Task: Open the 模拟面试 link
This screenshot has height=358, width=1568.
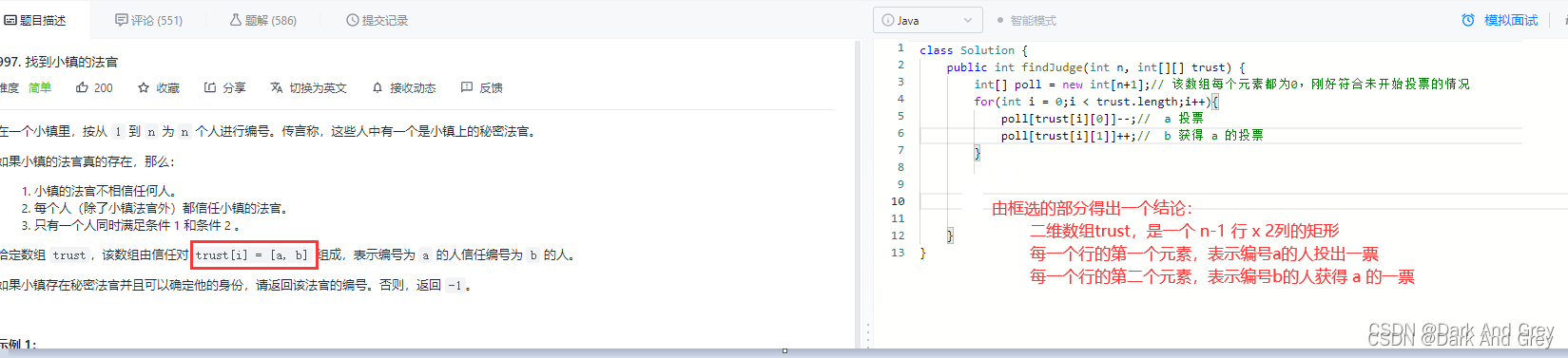Action: point(1510,20)
